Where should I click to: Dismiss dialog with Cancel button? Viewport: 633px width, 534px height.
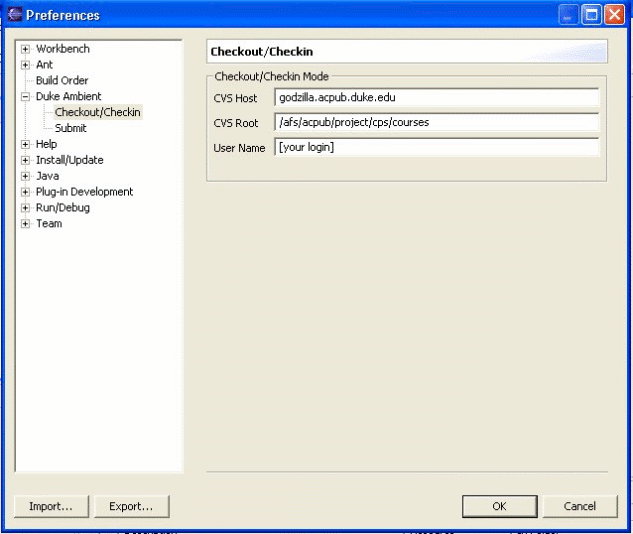coord(580,506)
